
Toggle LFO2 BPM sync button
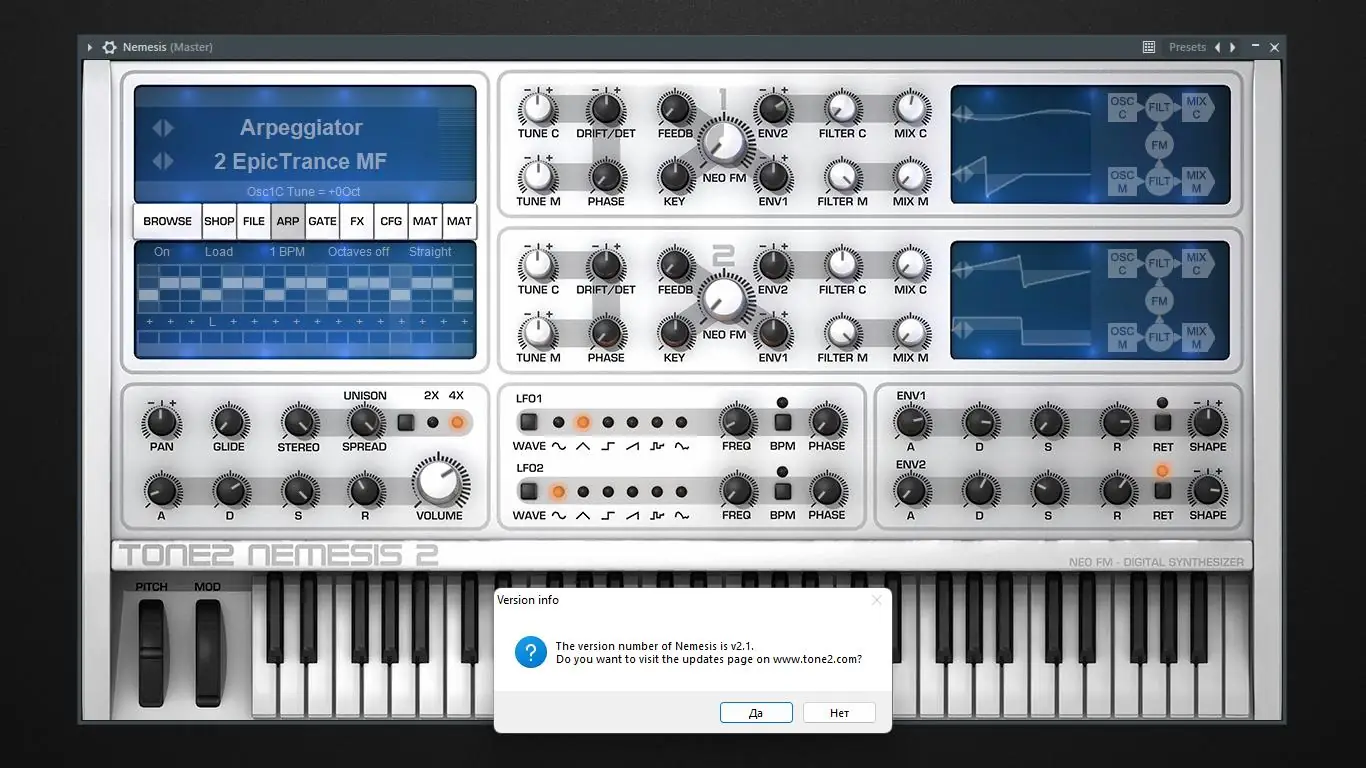point(783,491)
